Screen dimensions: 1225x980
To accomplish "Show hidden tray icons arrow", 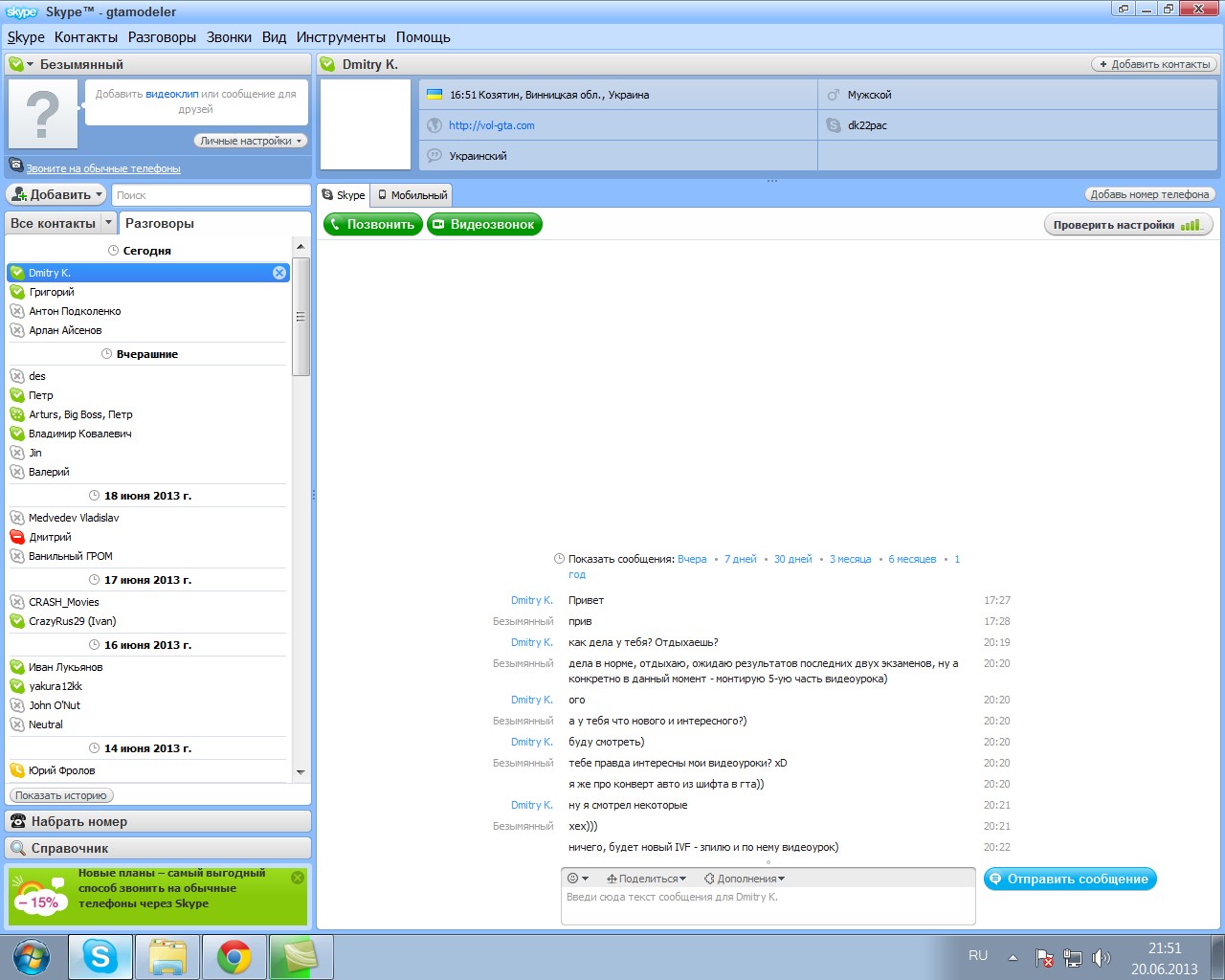I will point(1013,957).
